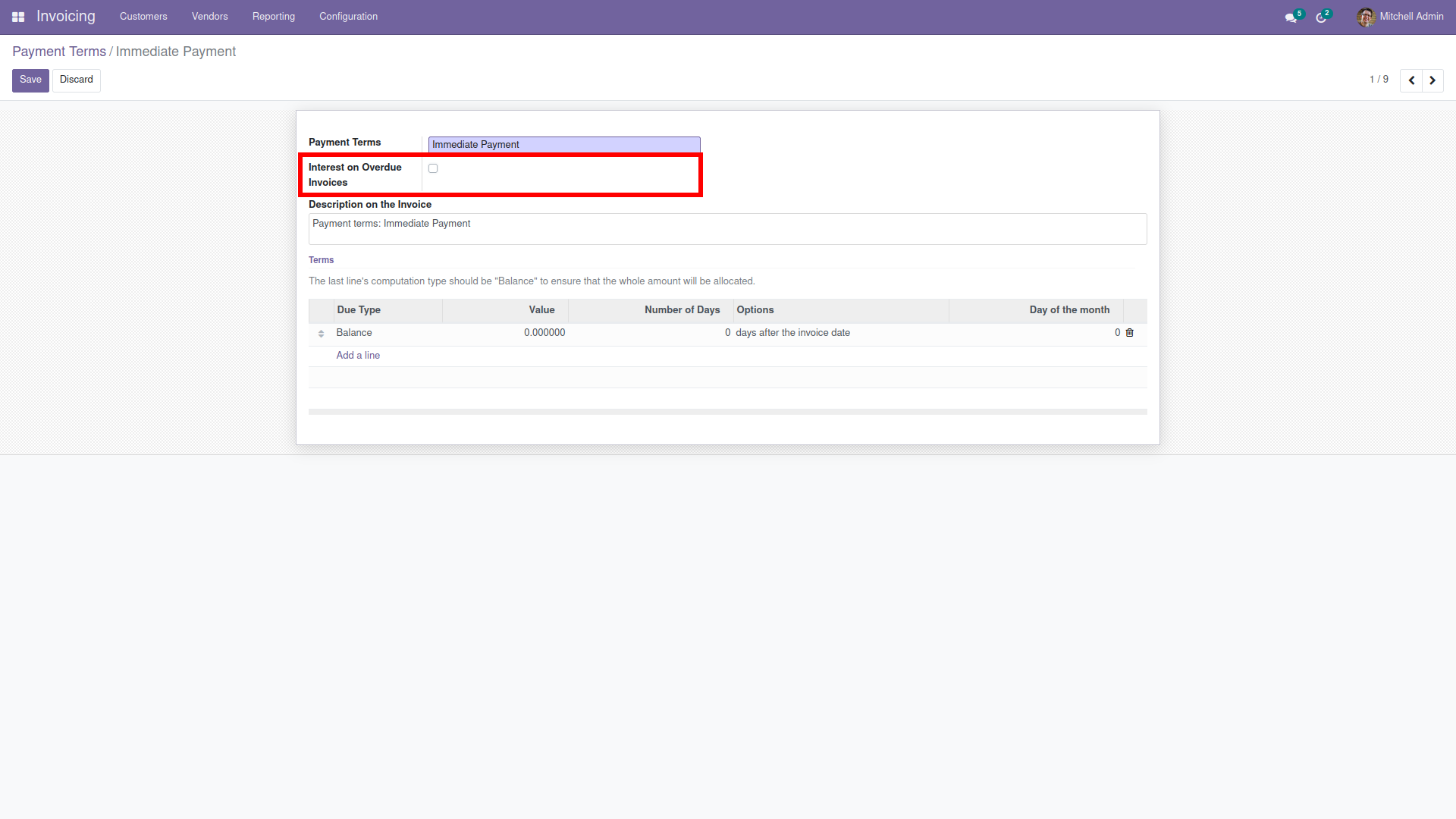Expand the Configuration menu
Screen dimensions: 1456x819
348,17
